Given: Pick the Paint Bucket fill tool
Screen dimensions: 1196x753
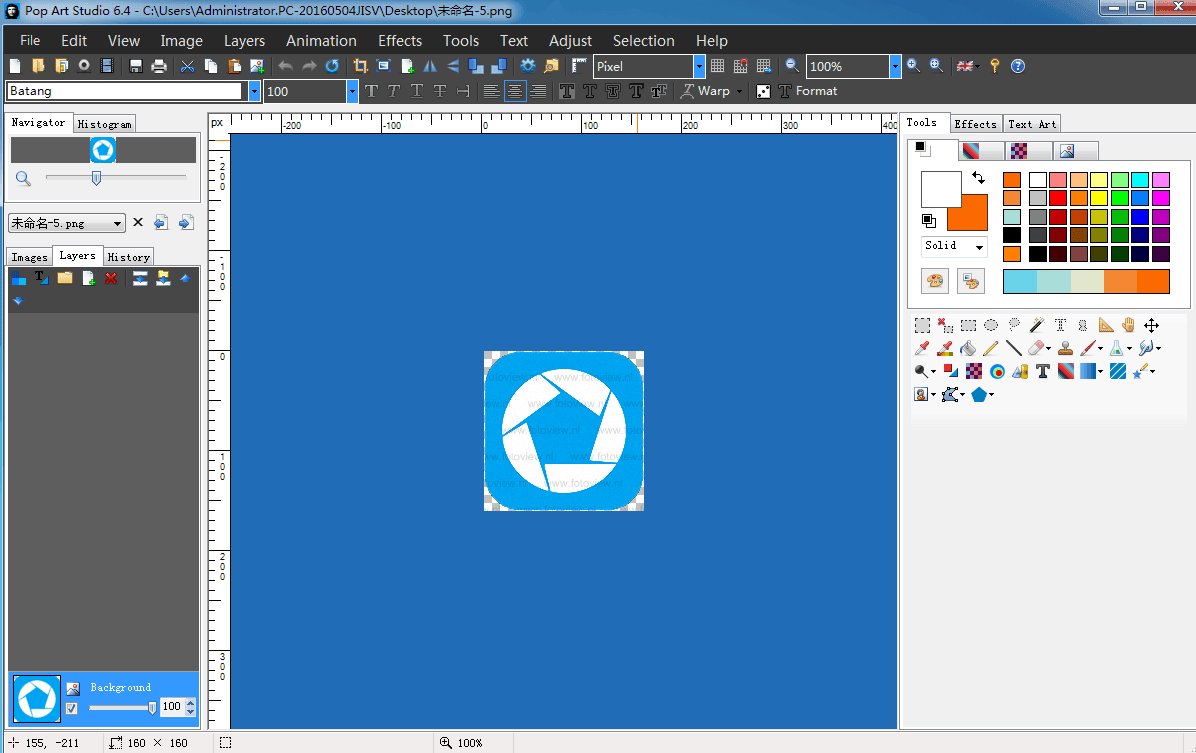Looking at the screenshot, I should [x=967, y=348].
